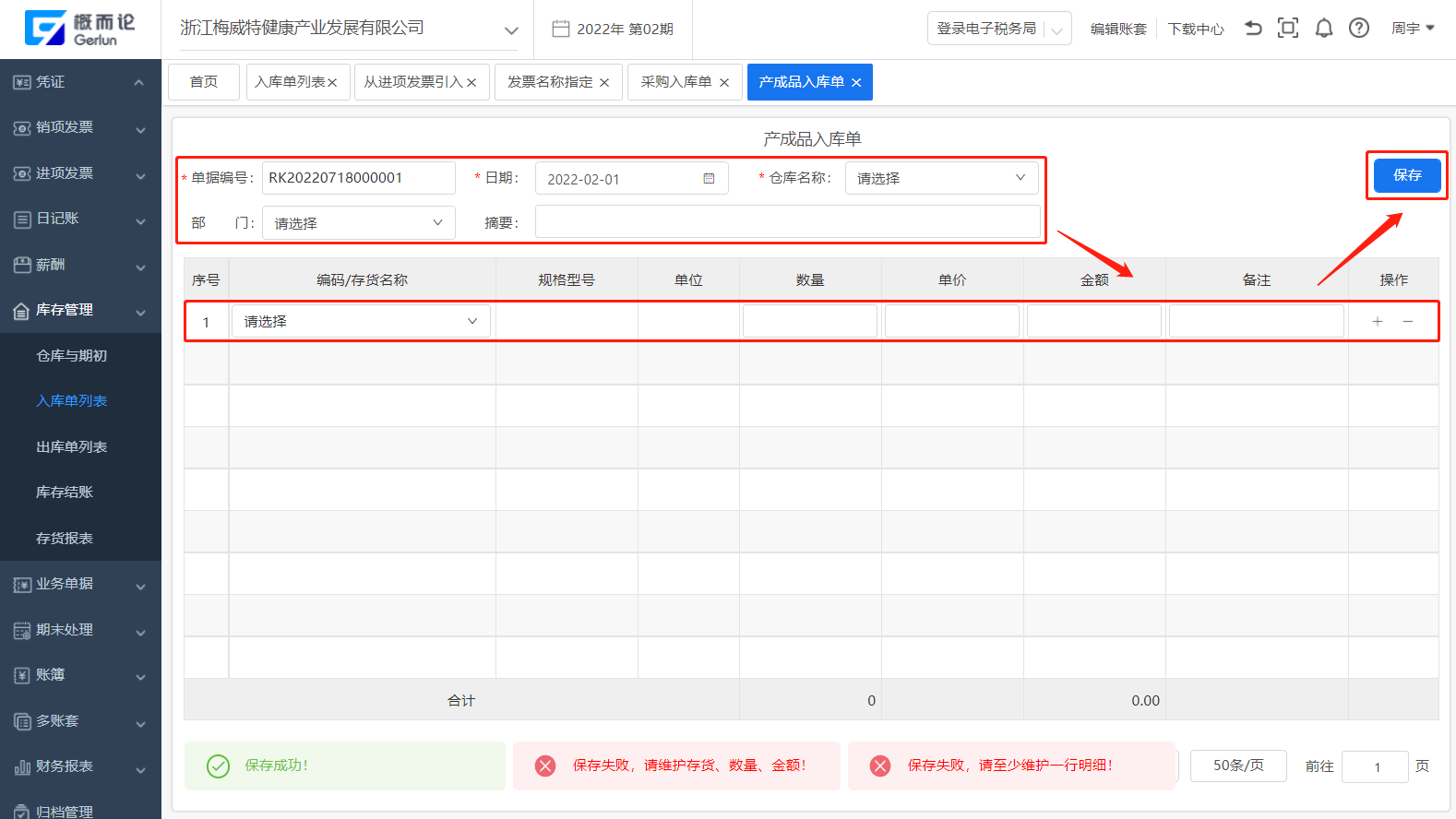The height and width of the screenshot is (819, 1456).
Task: Click the undo arrow icon in header
Action: click(x=1252, y=29)
